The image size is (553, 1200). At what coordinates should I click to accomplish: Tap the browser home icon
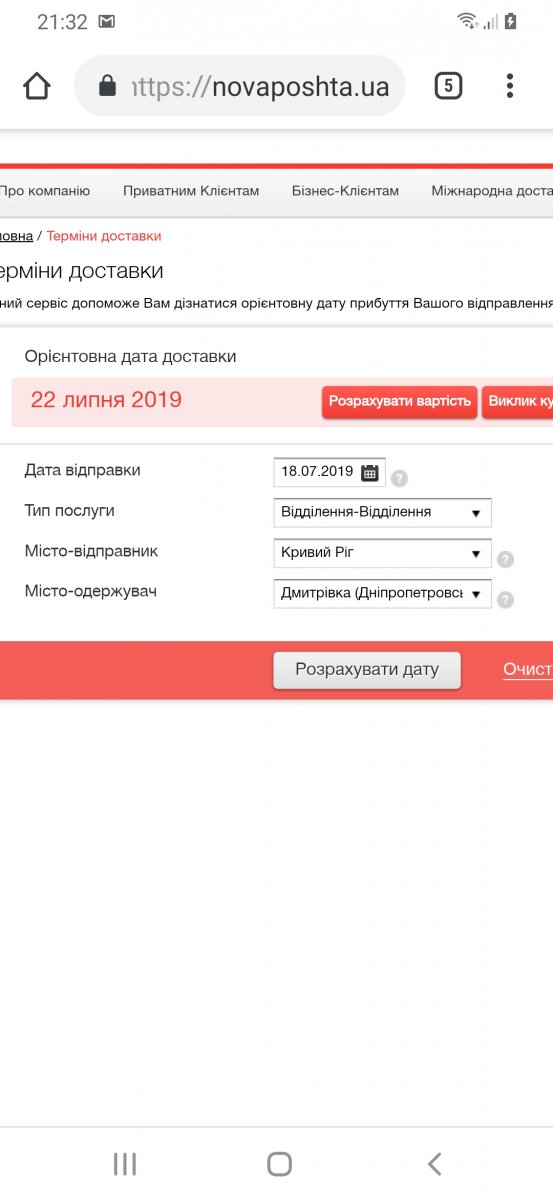[37, 87]
